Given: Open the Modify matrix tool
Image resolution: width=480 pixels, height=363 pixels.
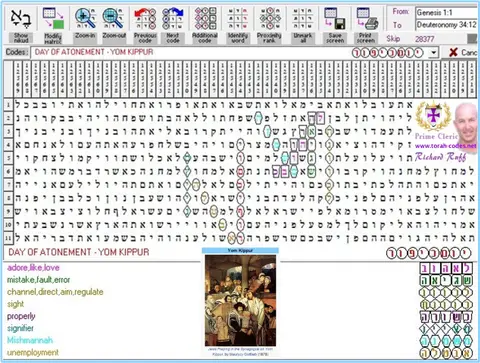Looking at the screenshot, I should pos(53,19).
